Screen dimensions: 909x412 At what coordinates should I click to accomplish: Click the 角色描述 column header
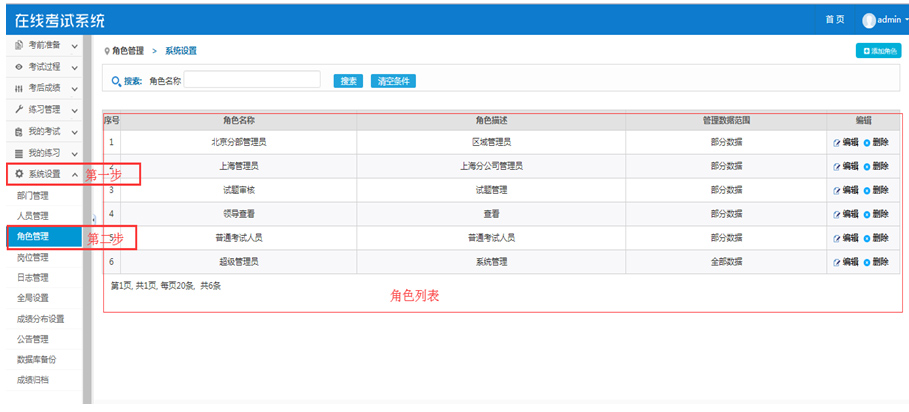point(492,121)
